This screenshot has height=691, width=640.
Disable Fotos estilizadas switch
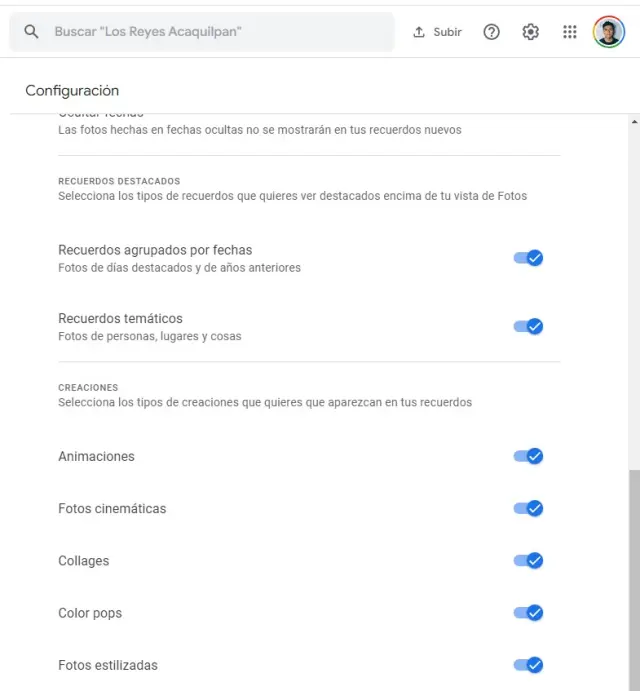[528, 665]
